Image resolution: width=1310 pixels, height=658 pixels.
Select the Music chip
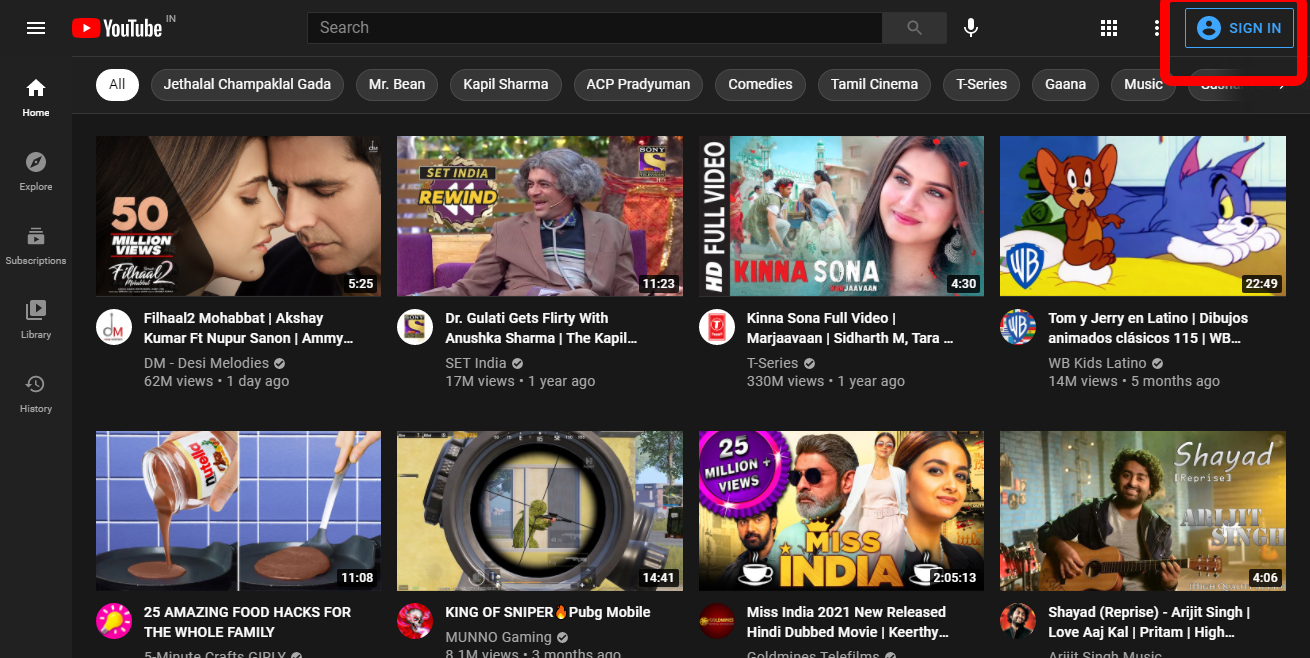1143,84
